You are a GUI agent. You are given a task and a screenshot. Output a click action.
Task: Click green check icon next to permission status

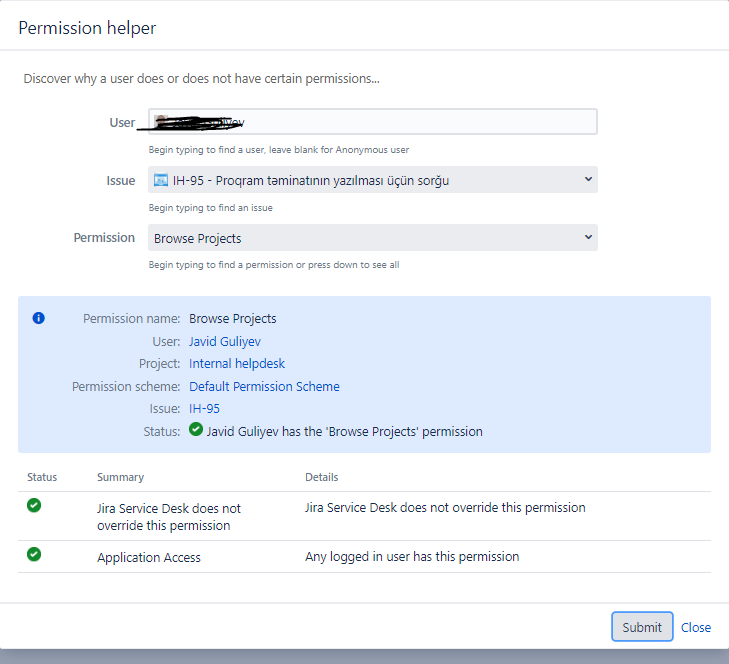(196, 429)
